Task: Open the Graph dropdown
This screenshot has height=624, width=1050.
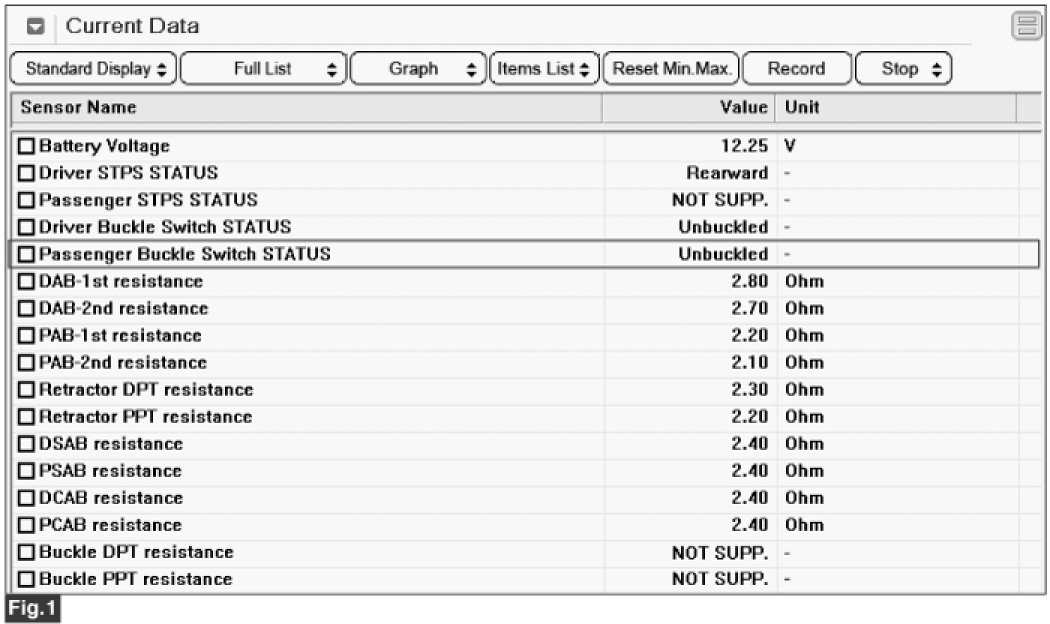Action: 419,69
